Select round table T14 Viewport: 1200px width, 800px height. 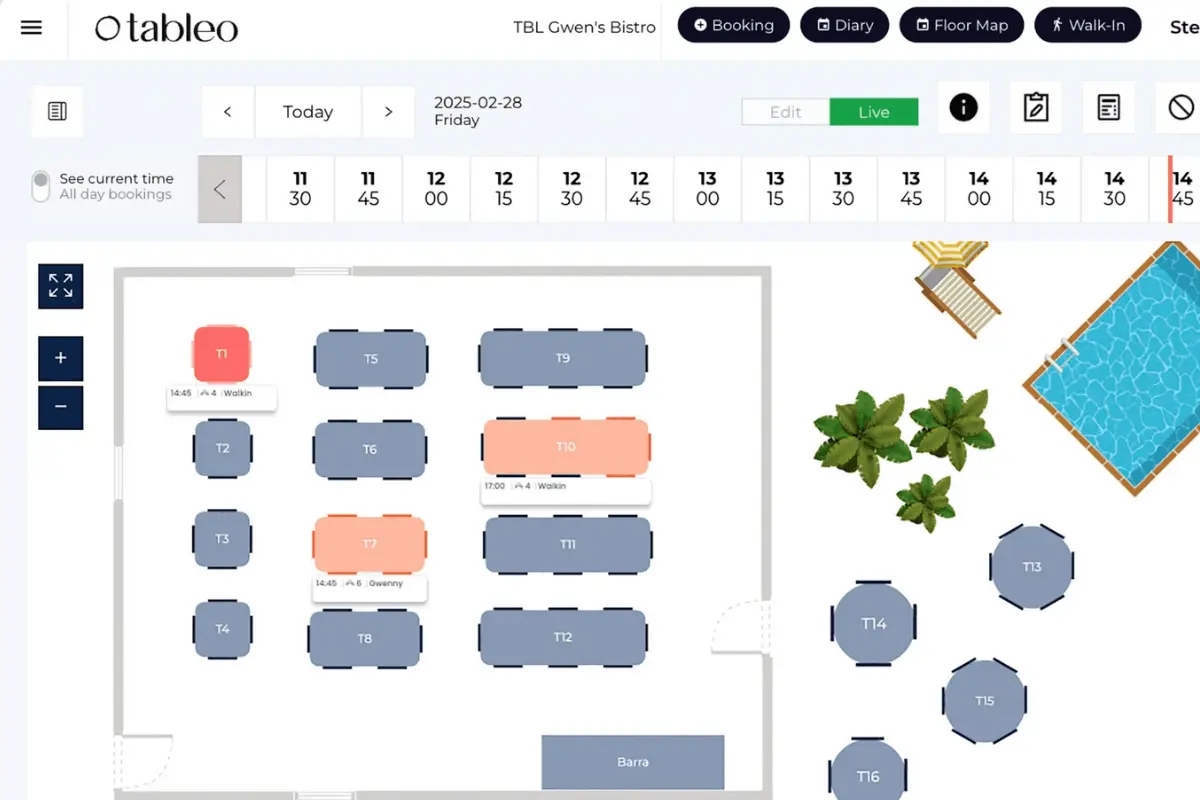coord(874,624)
